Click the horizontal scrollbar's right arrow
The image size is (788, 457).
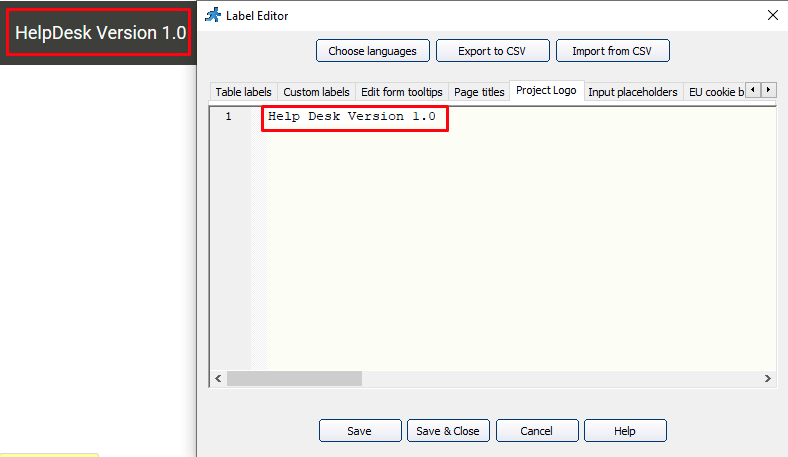click(768, 379)
